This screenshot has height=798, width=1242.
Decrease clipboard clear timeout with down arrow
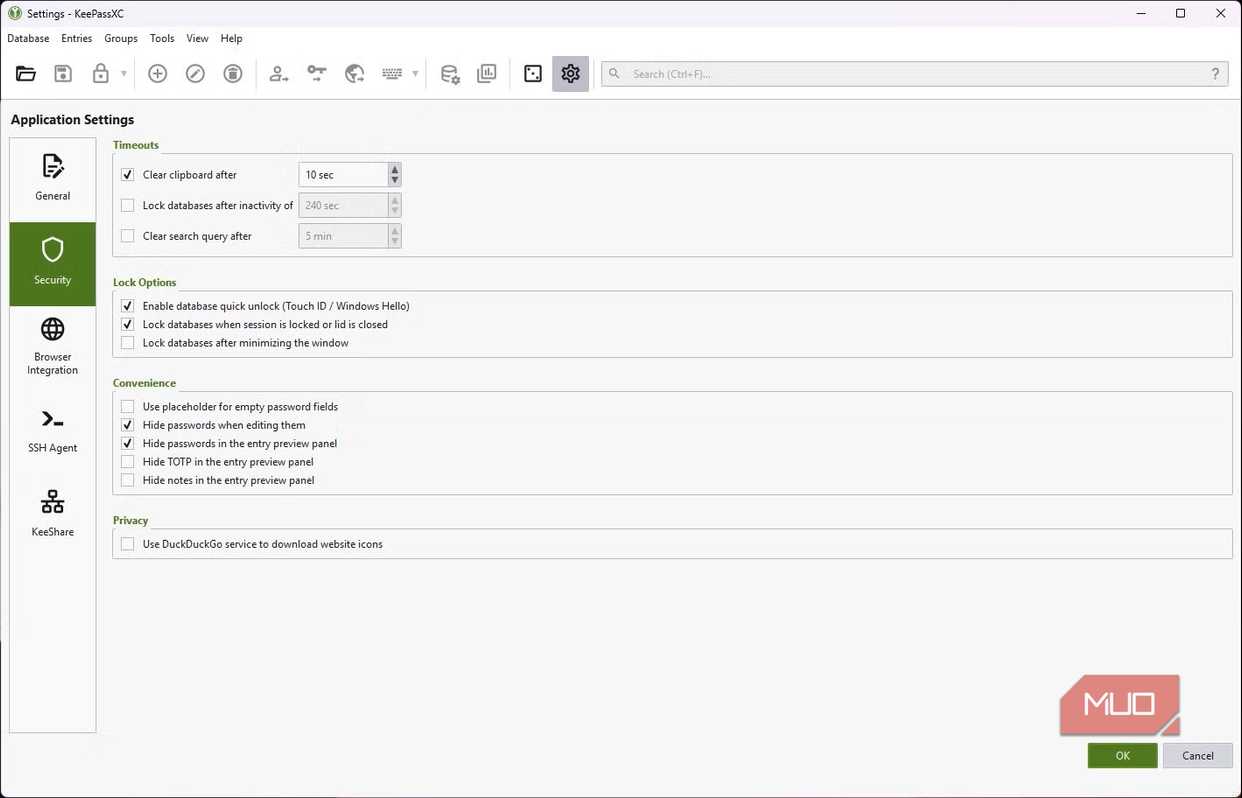(395, 181)
